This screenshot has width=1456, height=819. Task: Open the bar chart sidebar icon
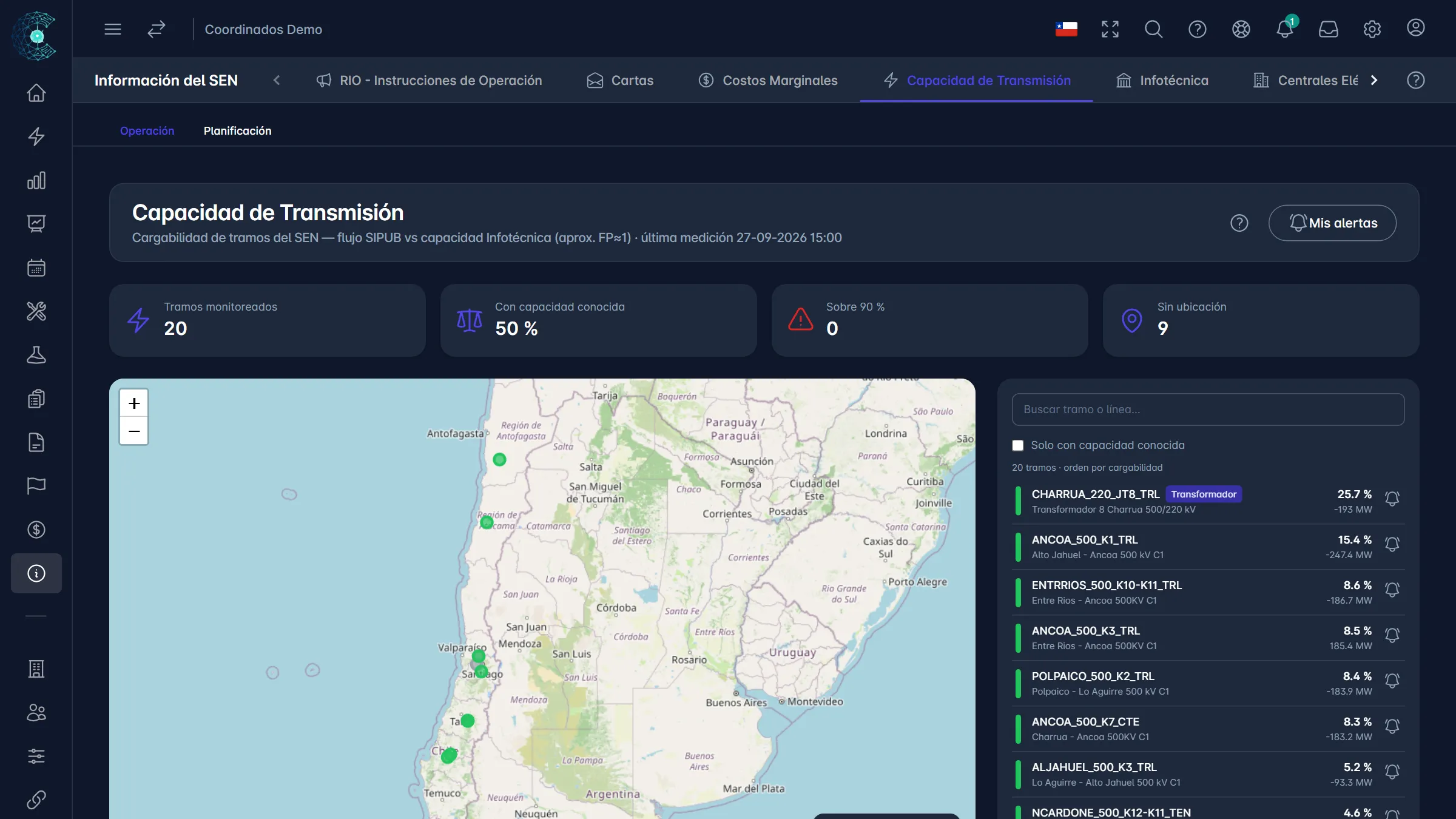36,180
